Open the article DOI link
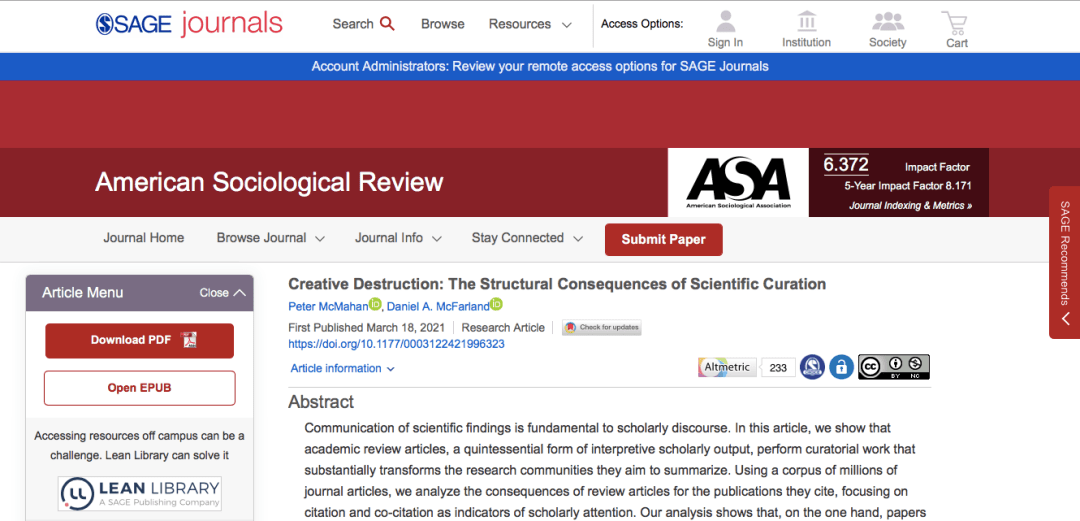This screenshot has width=1080, height=521. [396, 344]
